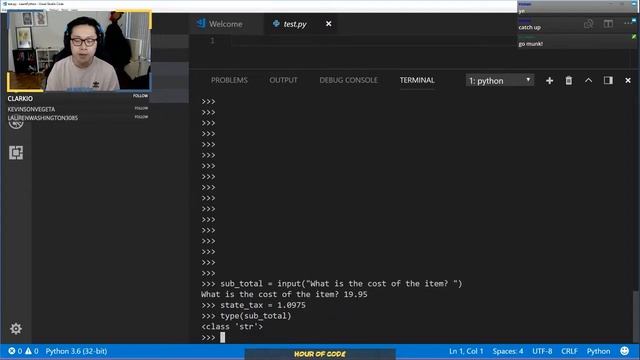Click the "catch up" chat message

(x=529, y=27)
